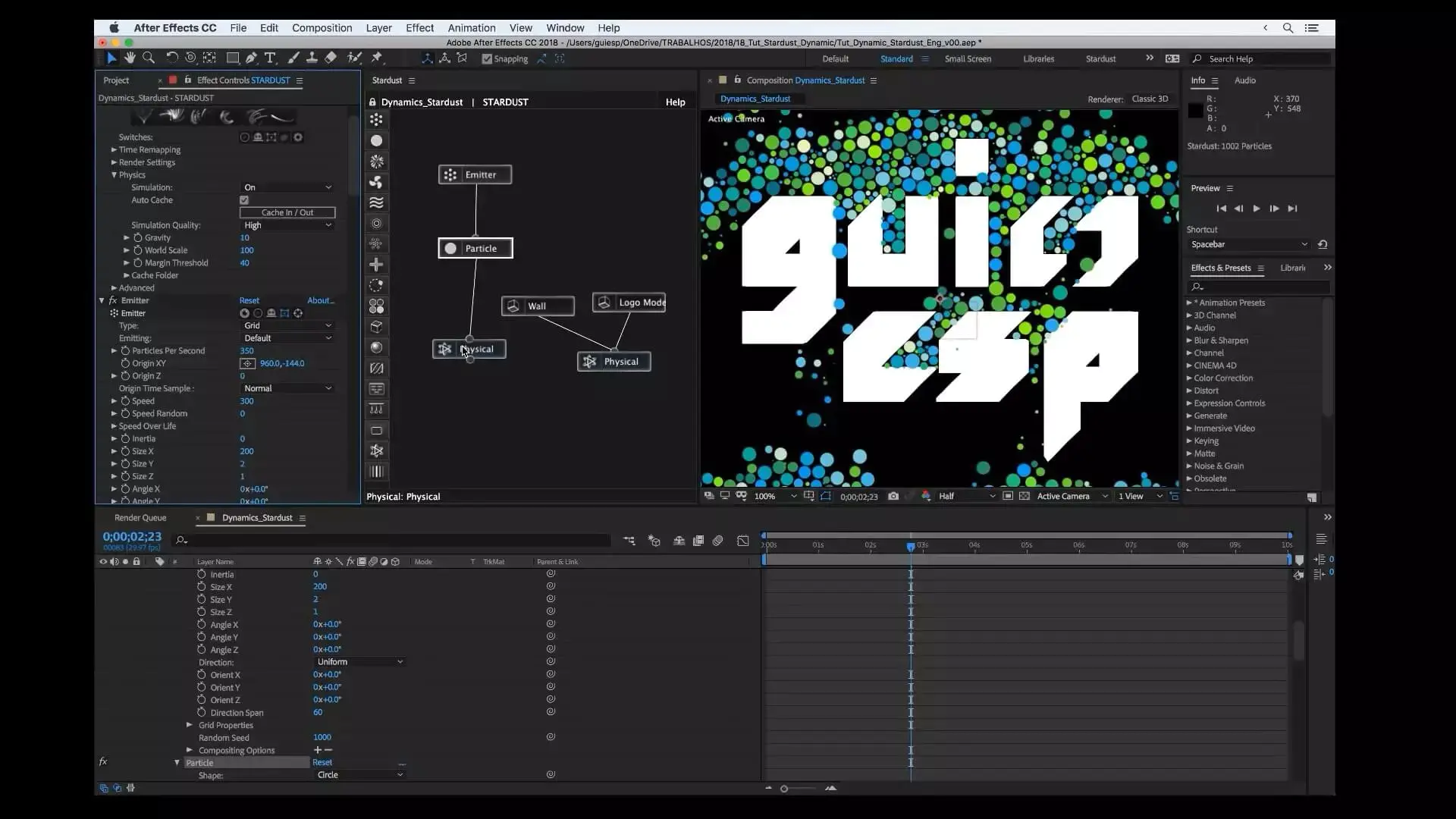Click the timeline layer search field
Image resolution: width=1456 pixels, height=819 pixels.
pos(391,540)
